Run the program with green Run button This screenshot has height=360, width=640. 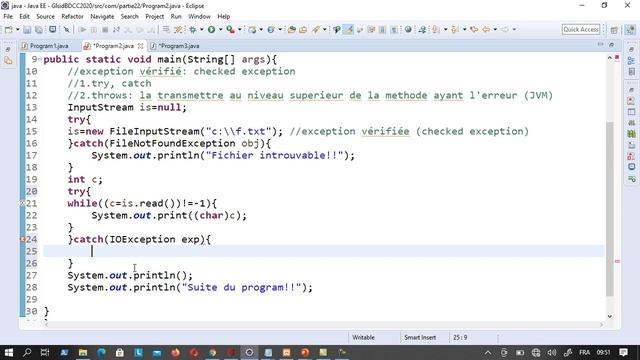pos(211,29)
